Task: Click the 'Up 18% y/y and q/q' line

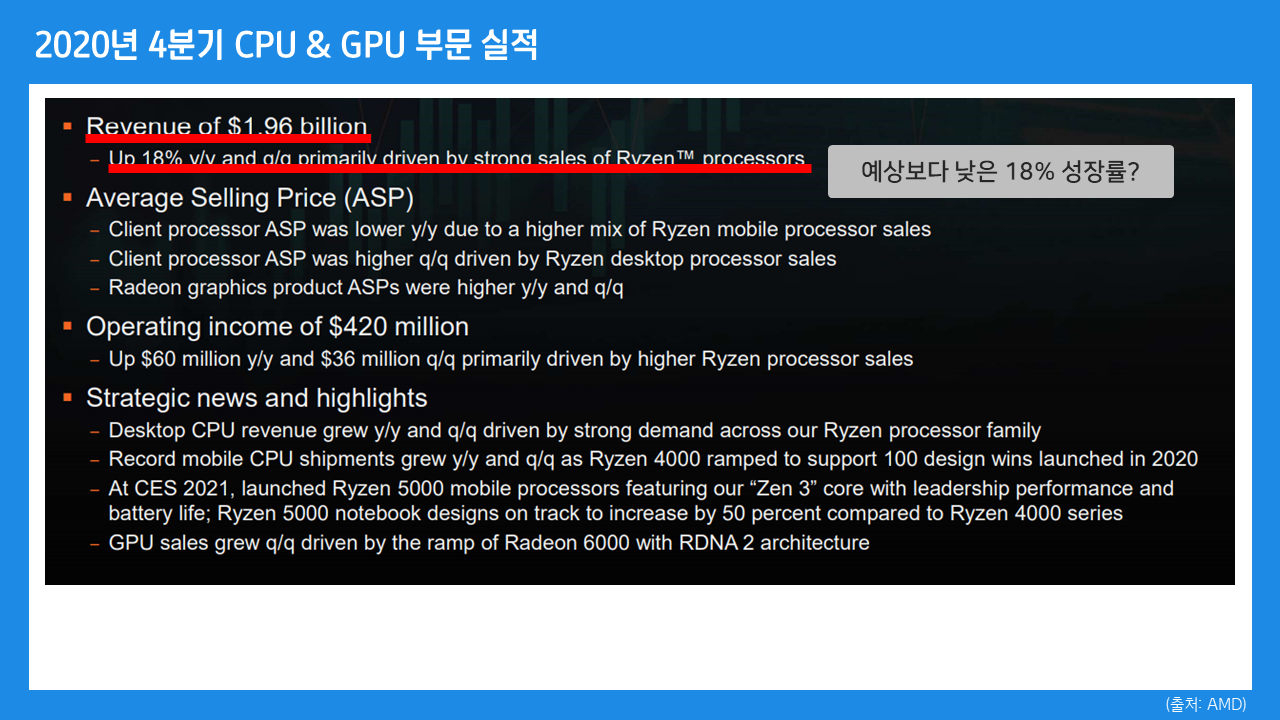Action: coord(456,159)
